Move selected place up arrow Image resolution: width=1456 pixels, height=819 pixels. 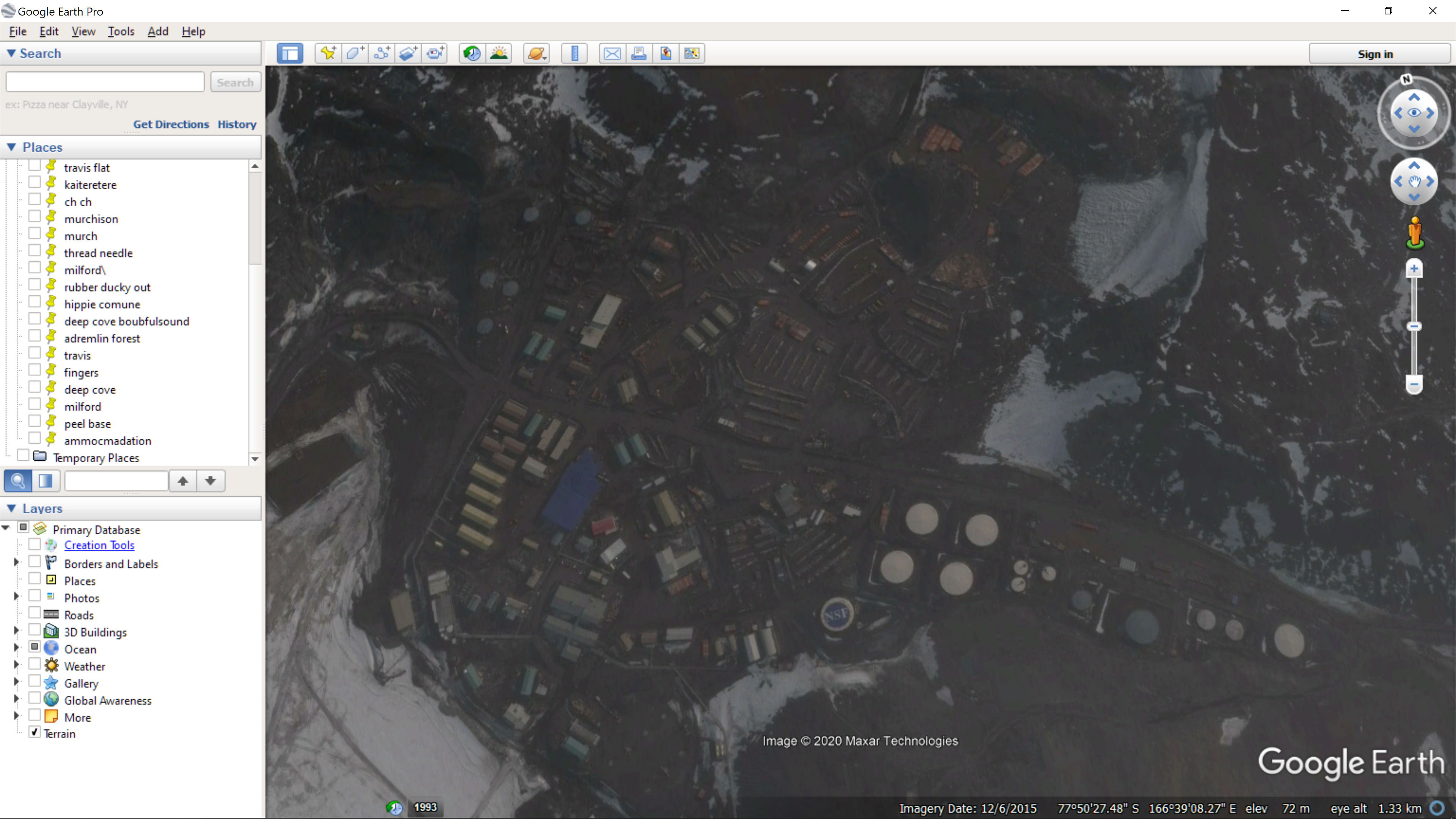[182, 481]
